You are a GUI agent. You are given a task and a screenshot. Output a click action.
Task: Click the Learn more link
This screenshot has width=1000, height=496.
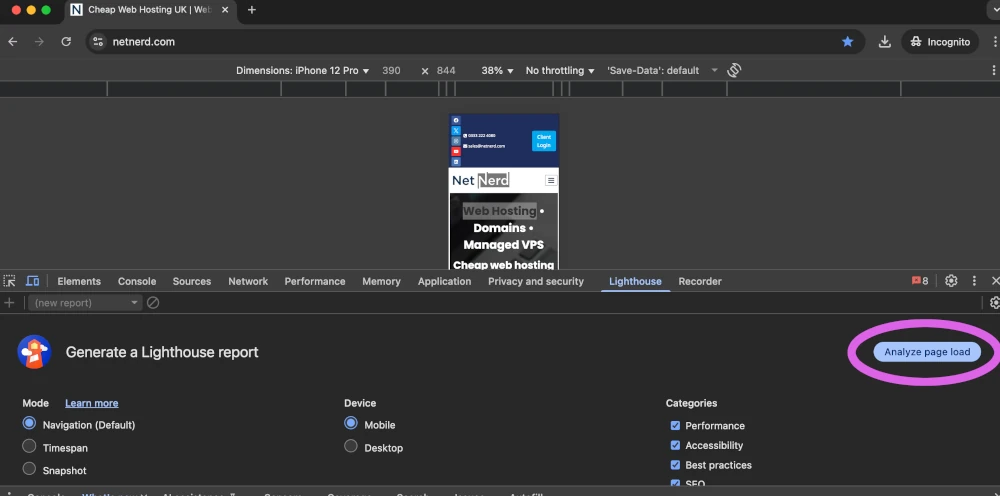pyautogui.click(x=92, y=403)
